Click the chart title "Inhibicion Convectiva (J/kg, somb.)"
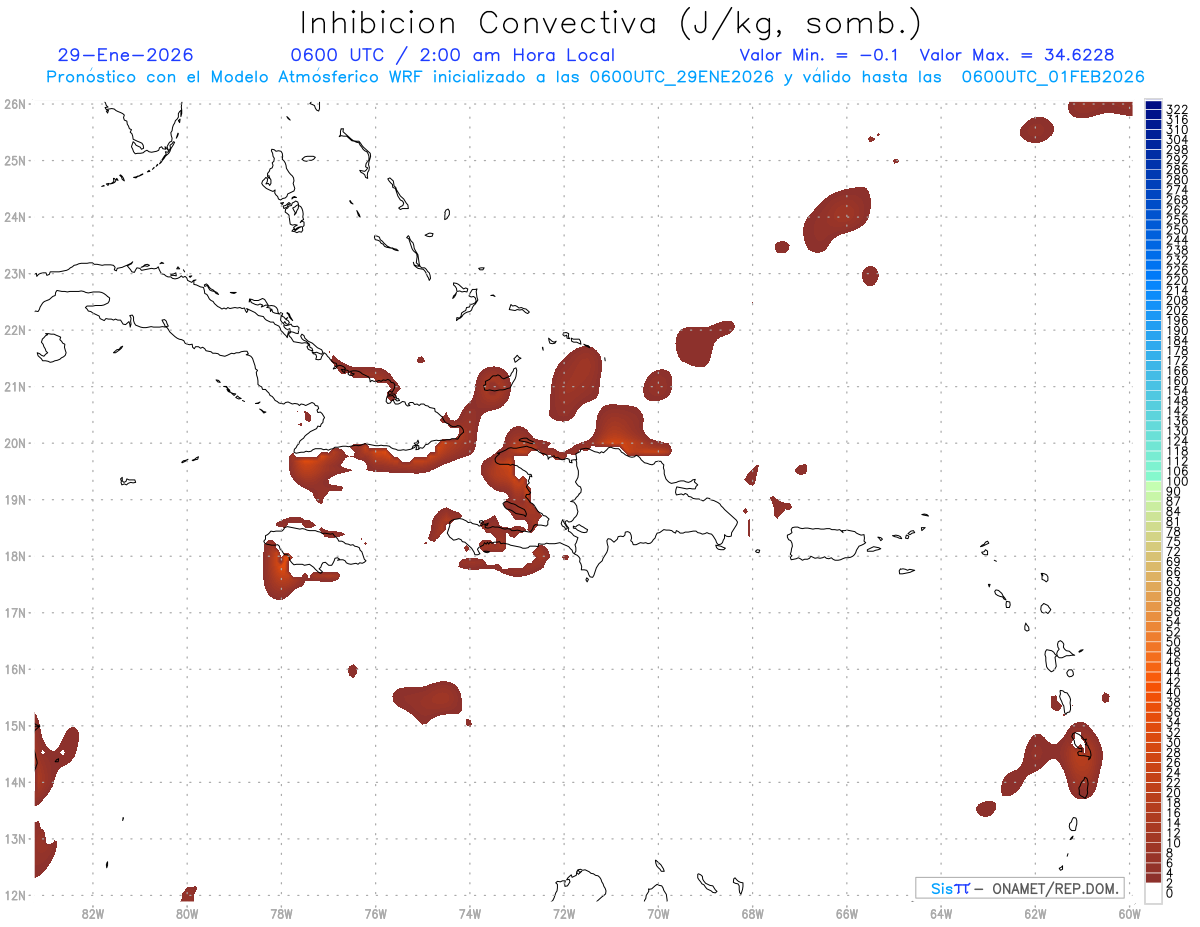 (610, 23)
